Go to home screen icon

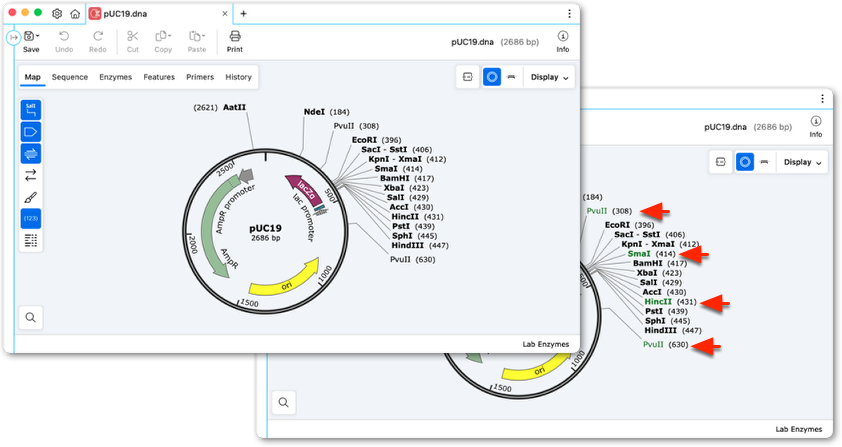coord(75,13)
